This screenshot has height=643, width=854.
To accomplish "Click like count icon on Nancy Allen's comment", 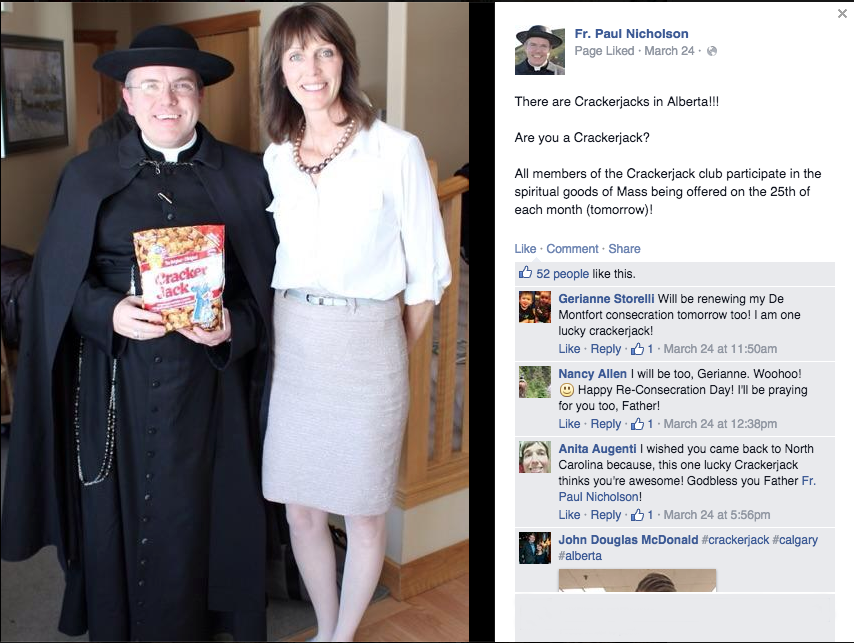I will point(637,424).
